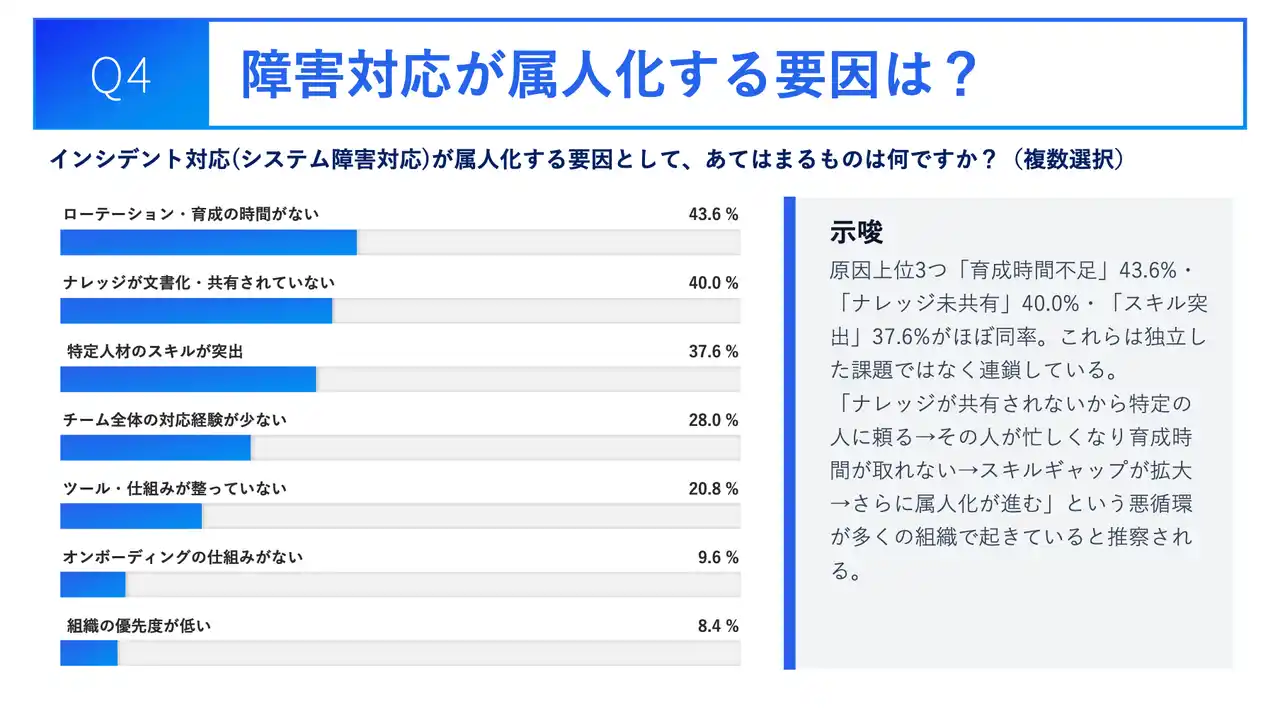This screenshot has height=716, width=1280.
Task: Click the bar under 特定人材のスキルが突出
Action: [x=400, y=380]
